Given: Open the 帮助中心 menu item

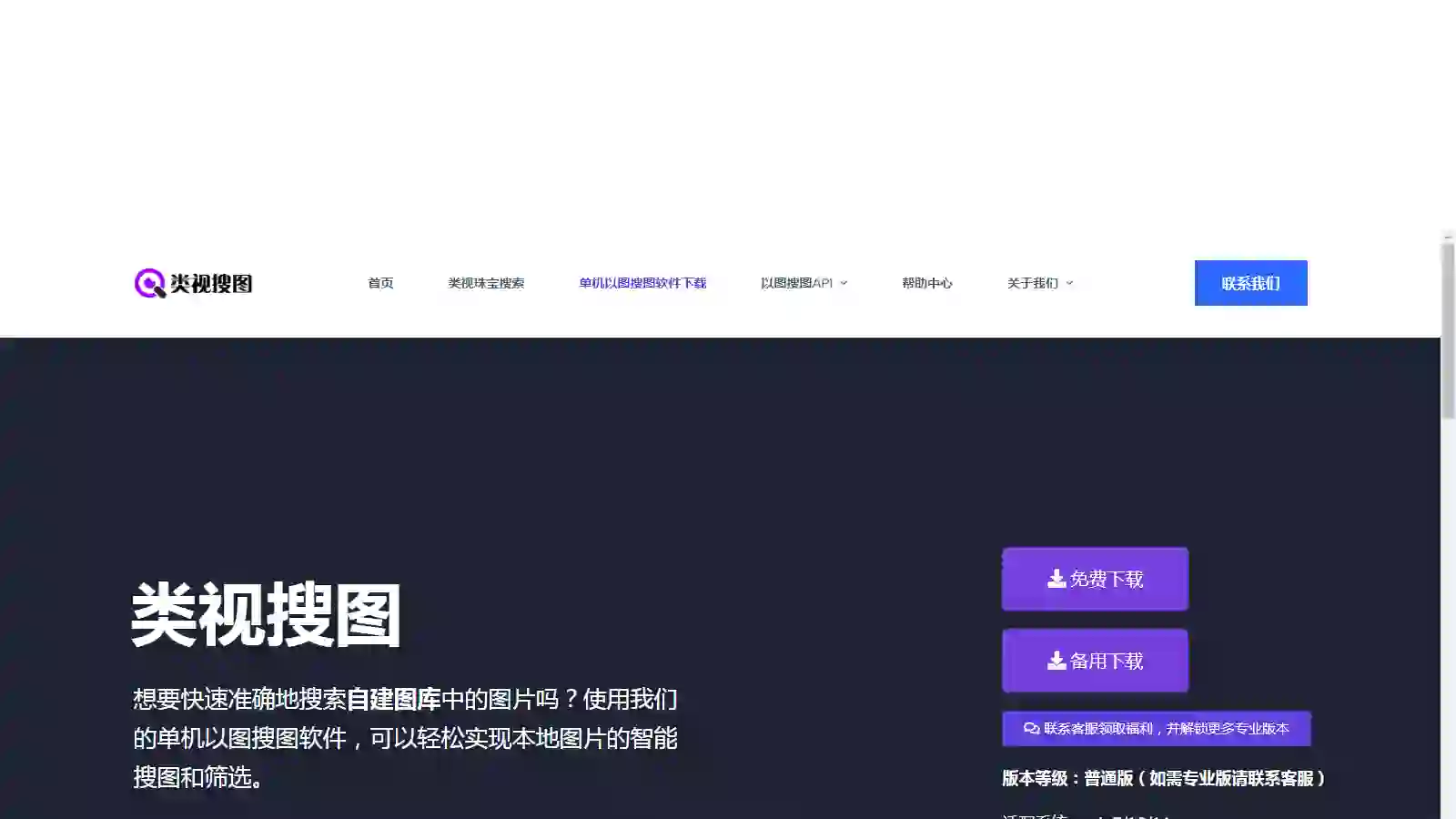Looking at the screenshot, I should pyautogui.click(x=926, y=283).
